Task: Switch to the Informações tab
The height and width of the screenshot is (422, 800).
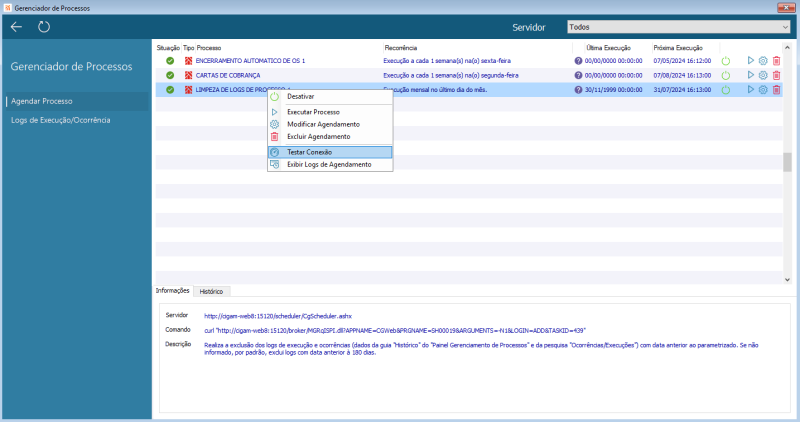Action: [172, 290]
